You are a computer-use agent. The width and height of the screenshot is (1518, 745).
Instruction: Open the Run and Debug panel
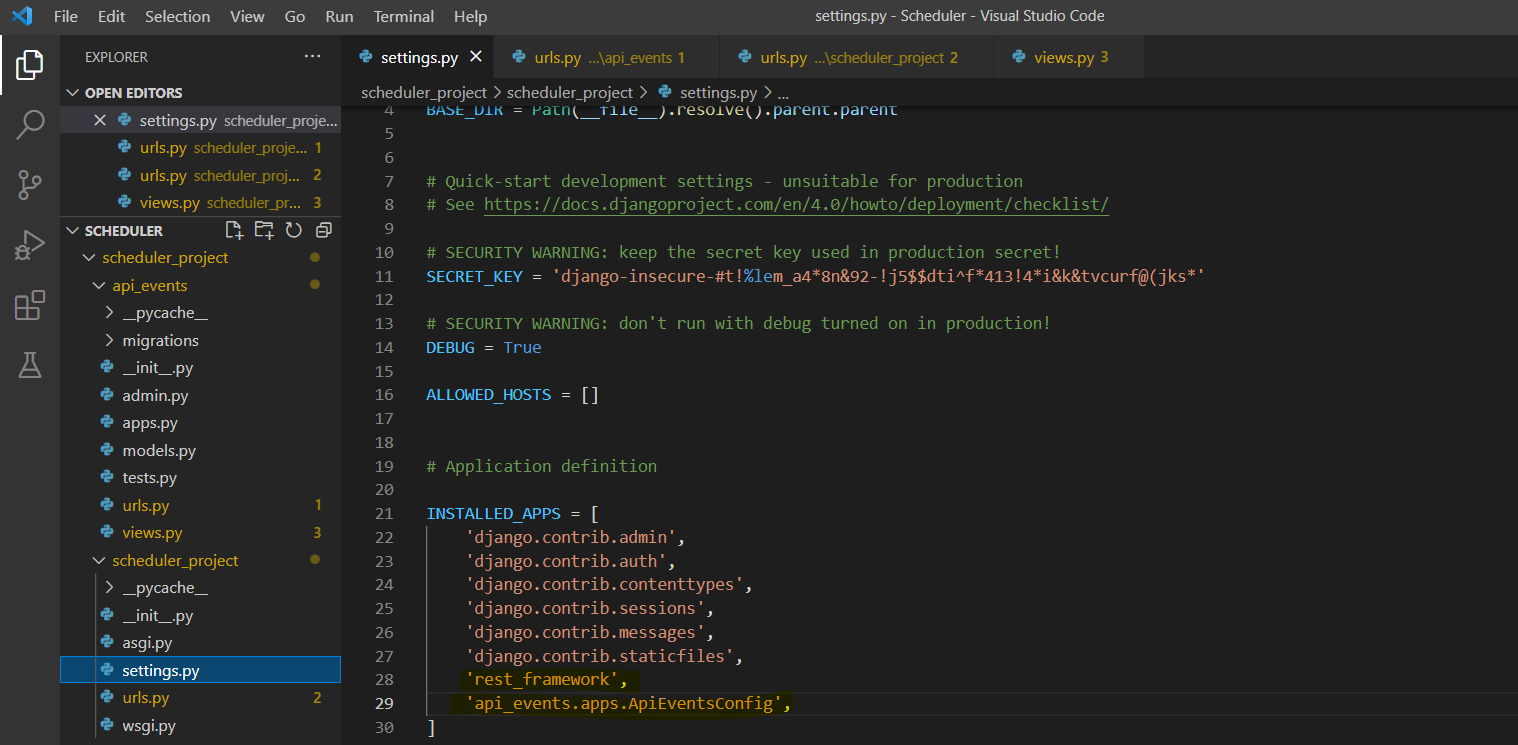coord(30,244)
